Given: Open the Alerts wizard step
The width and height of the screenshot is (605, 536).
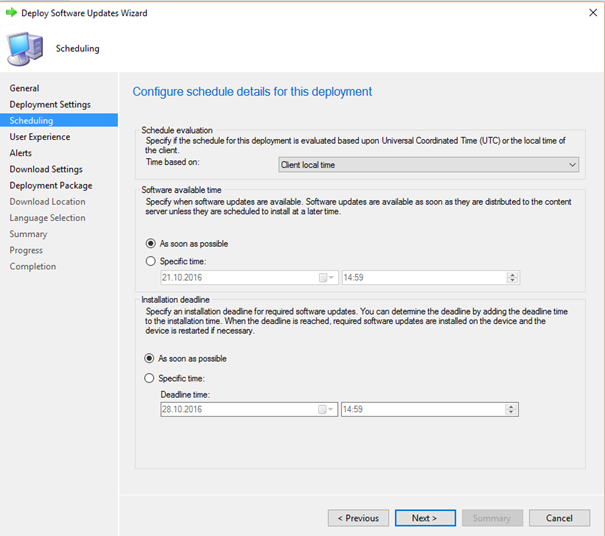Looking at the screenshot, I should pyautogui.click(x=21, y=153).
